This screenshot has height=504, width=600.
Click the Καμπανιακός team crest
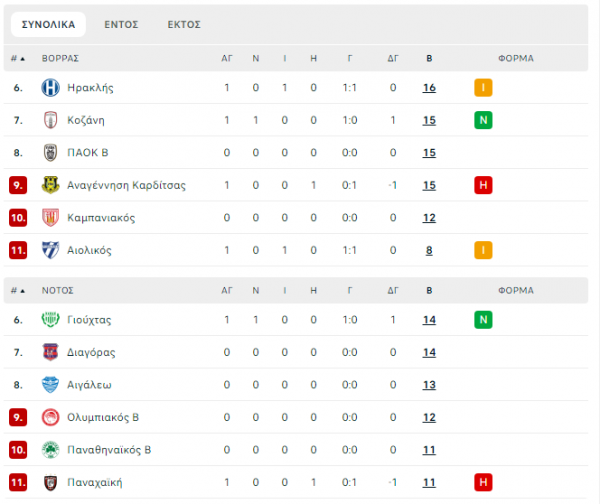tap(51, 218)
